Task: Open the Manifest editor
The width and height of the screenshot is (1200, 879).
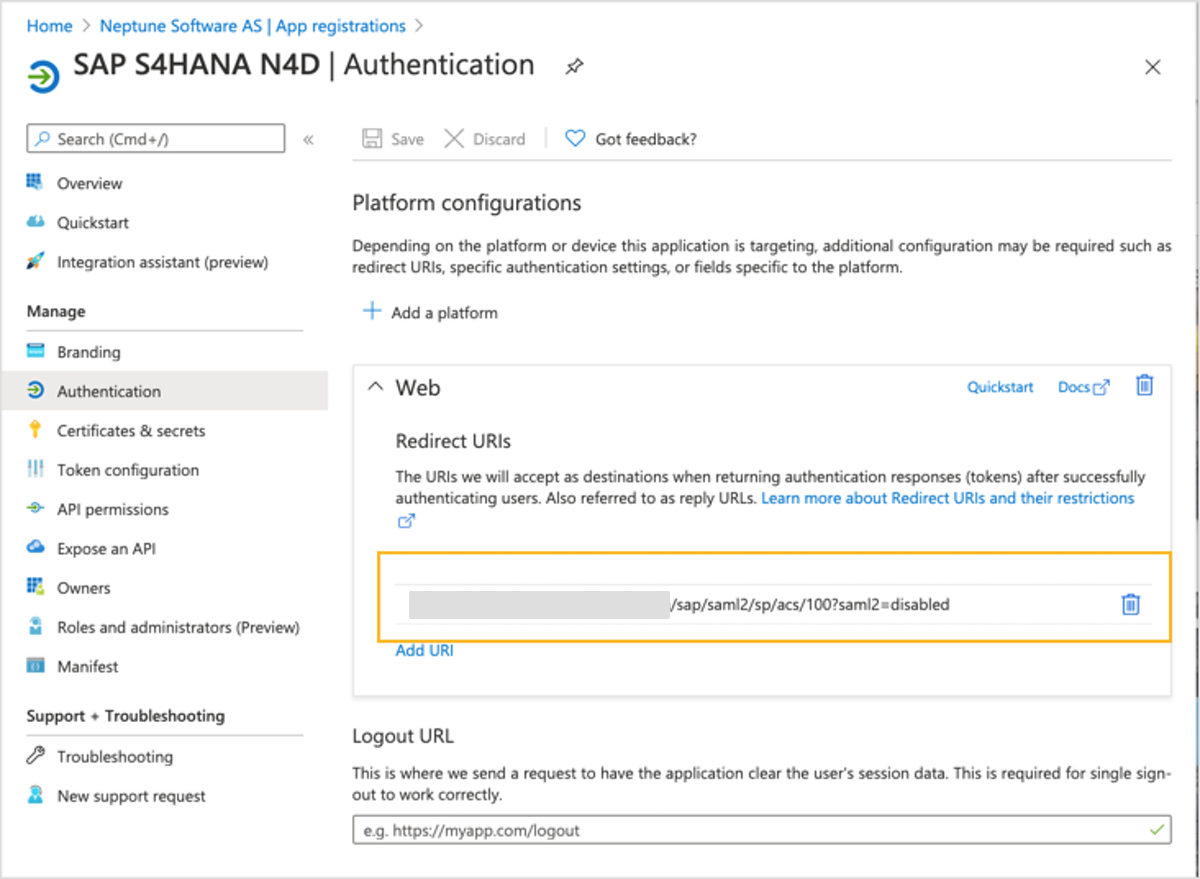Action: 87,666
